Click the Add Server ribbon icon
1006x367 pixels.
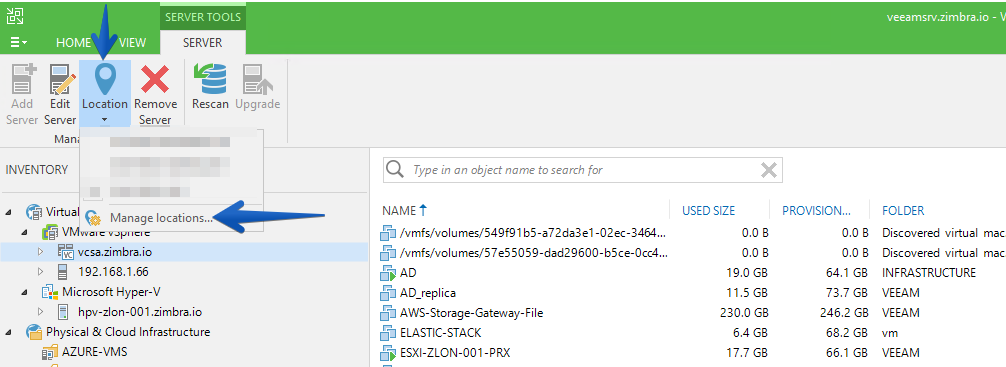click(22, 78)
